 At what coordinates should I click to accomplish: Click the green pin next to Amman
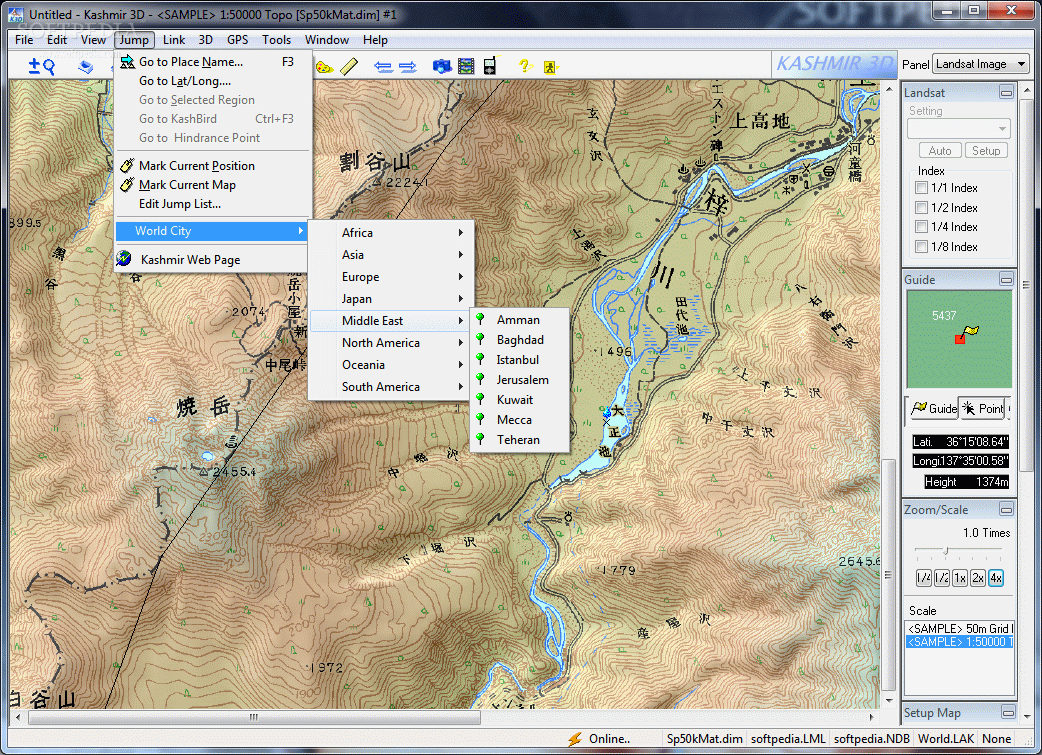click(x=480, y=319)
